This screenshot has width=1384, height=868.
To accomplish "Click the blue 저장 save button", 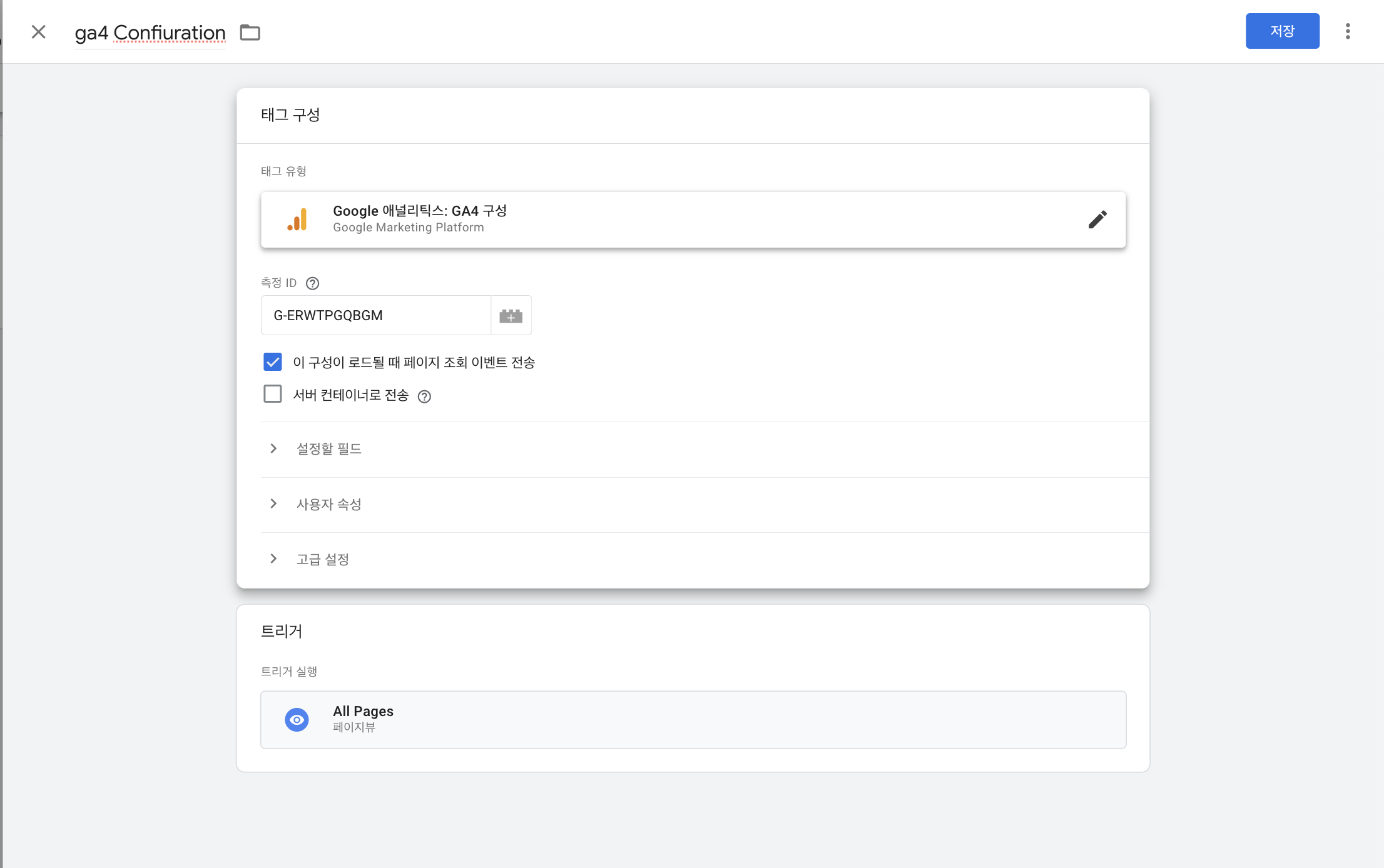I will tap(1282, 31).
